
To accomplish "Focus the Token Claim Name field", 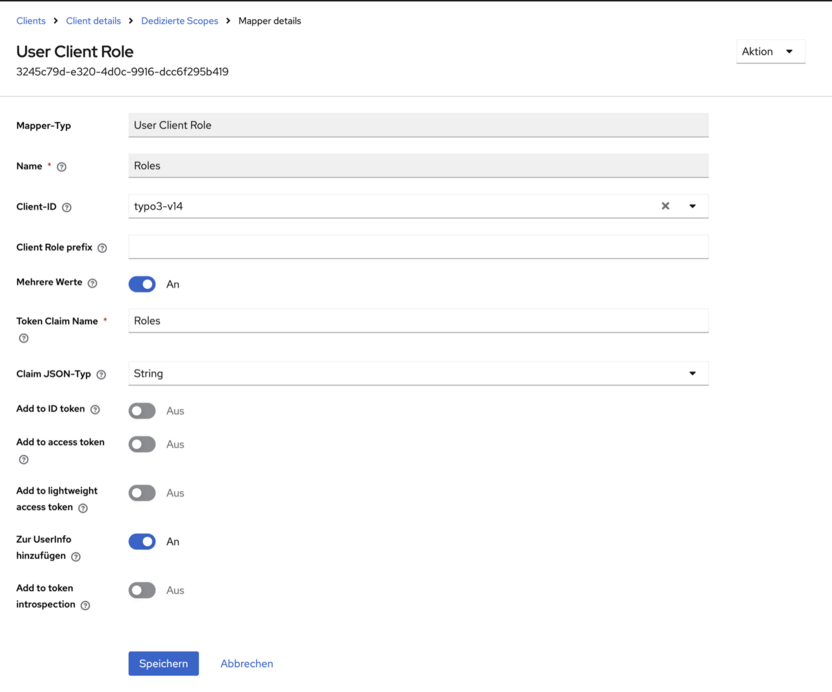I will coord(418,321).
